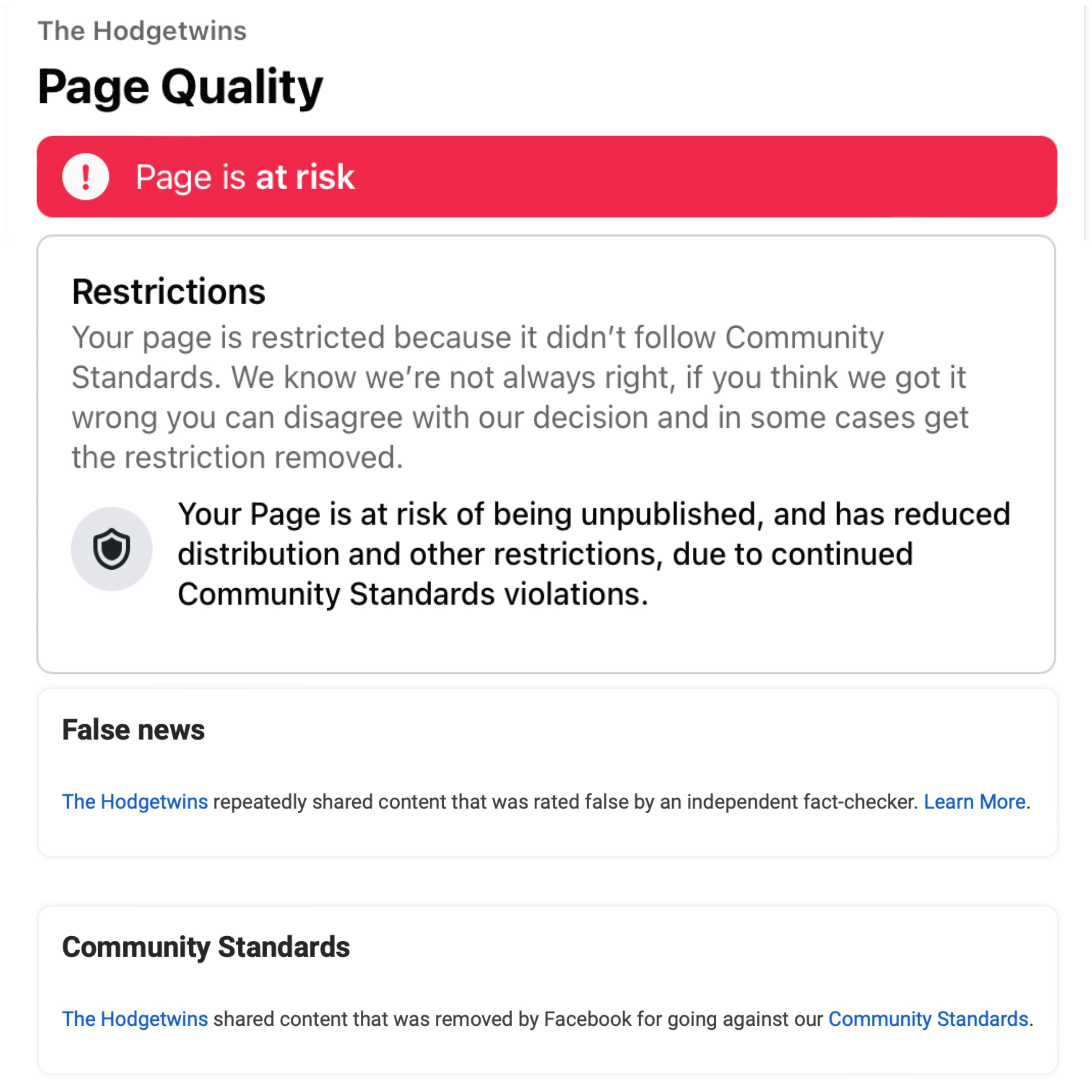Click The Hodgetwins page name at top
The height and width of the screenshot is (1092, 1092).
click(142, 31)
